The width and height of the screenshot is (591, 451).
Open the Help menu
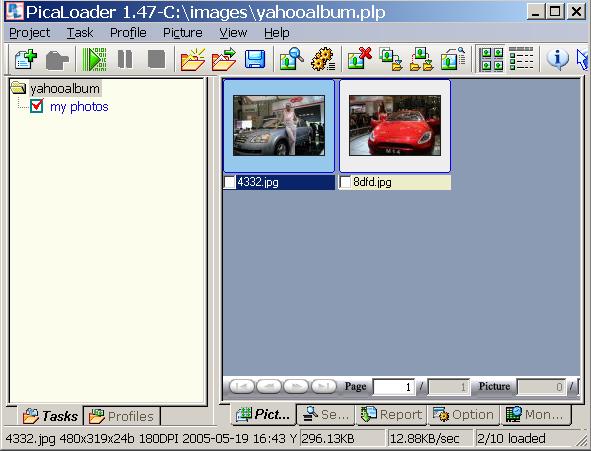coord(277,33)
